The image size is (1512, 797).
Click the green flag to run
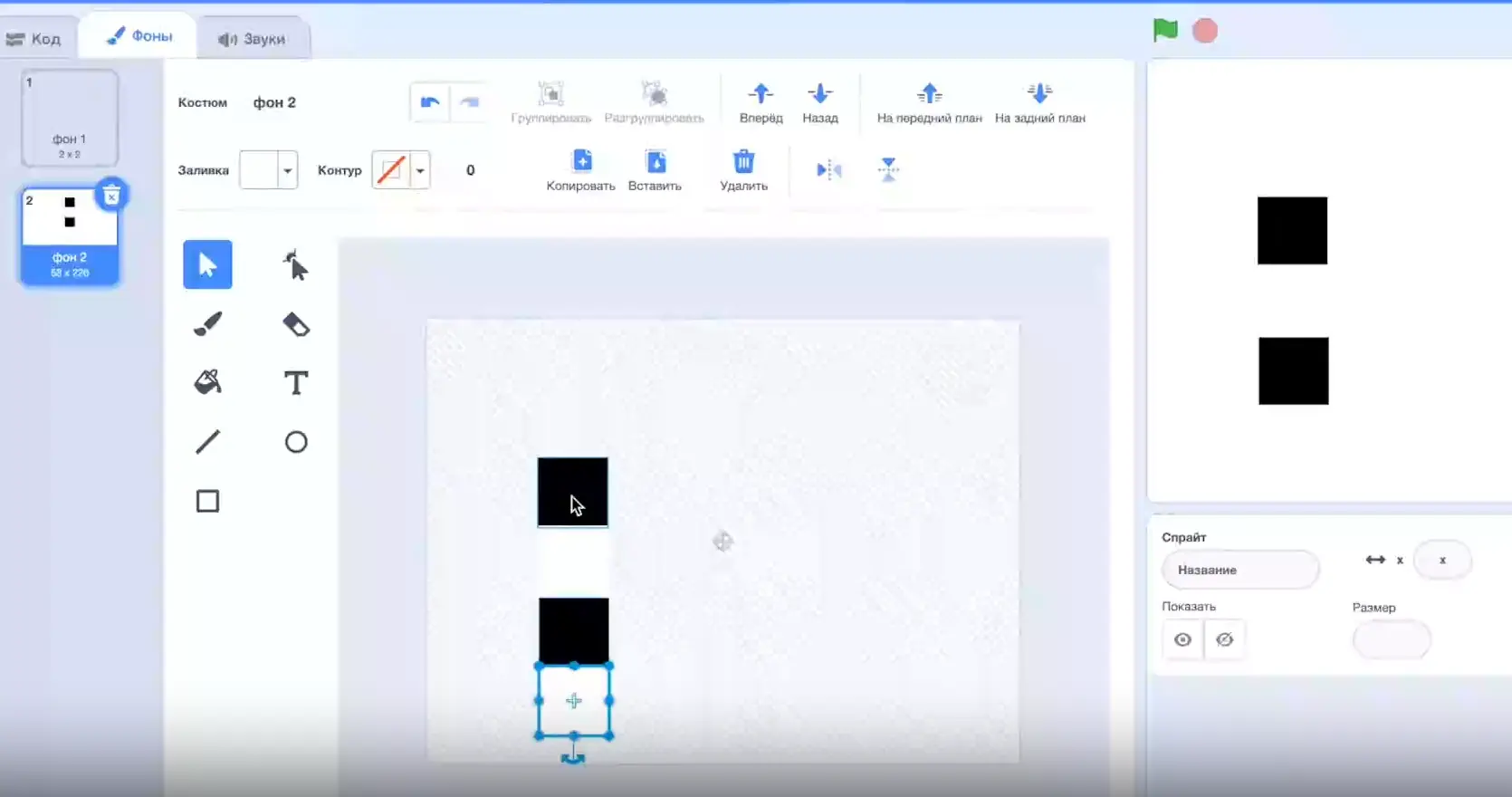[x=1165, y=30]
